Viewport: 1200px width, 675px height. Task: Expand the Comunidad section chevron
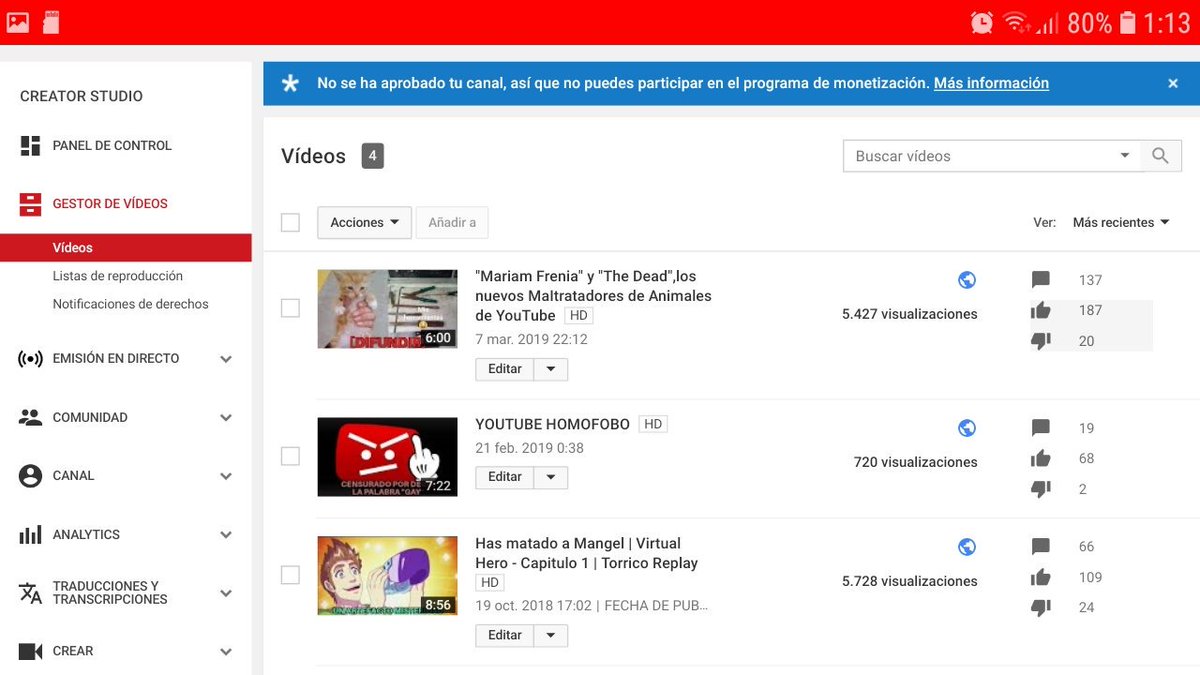point(226,418)
